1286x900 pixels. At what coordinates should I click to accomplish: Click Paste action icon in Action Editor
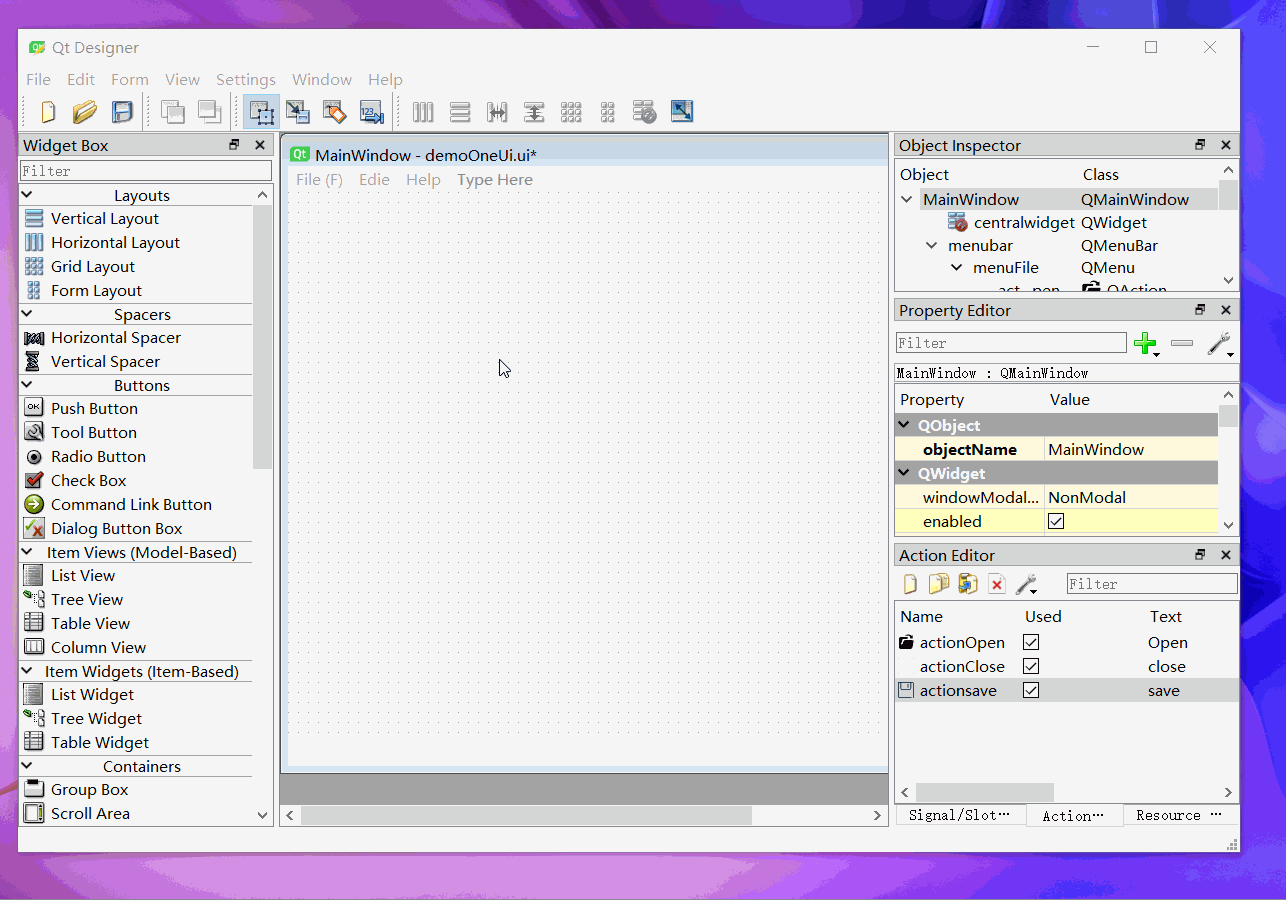[967, 584]
